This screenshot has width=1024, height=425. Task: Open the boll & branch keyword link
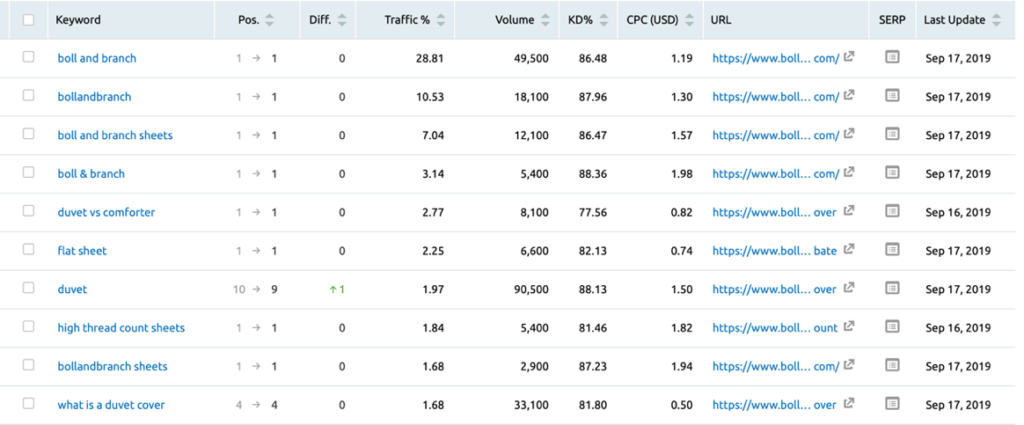click(x=91, y=174)
